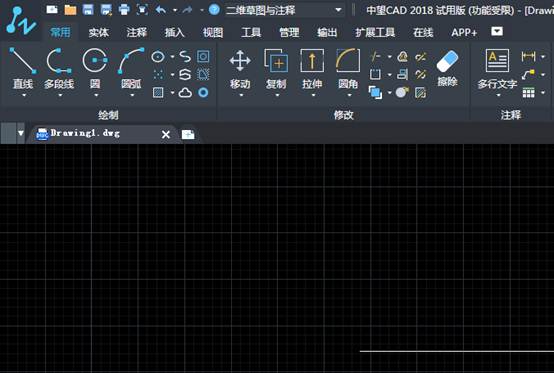Image resolution: width=554 pixels, height=373 pixels.
Task: Select the Donut ring icon
Action: point(203,93)
